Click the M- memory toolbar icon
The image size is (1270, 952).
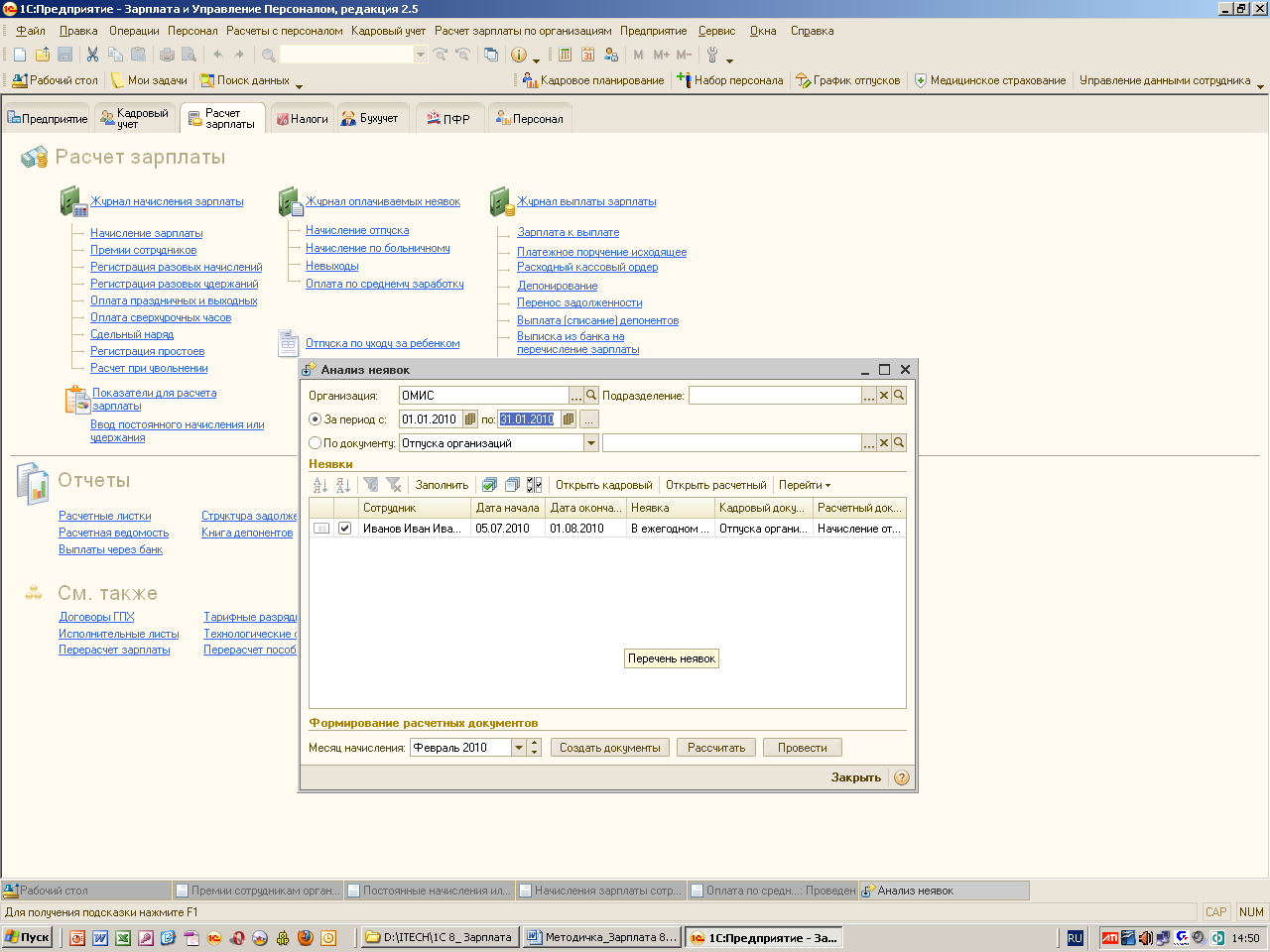coord(685,55)
